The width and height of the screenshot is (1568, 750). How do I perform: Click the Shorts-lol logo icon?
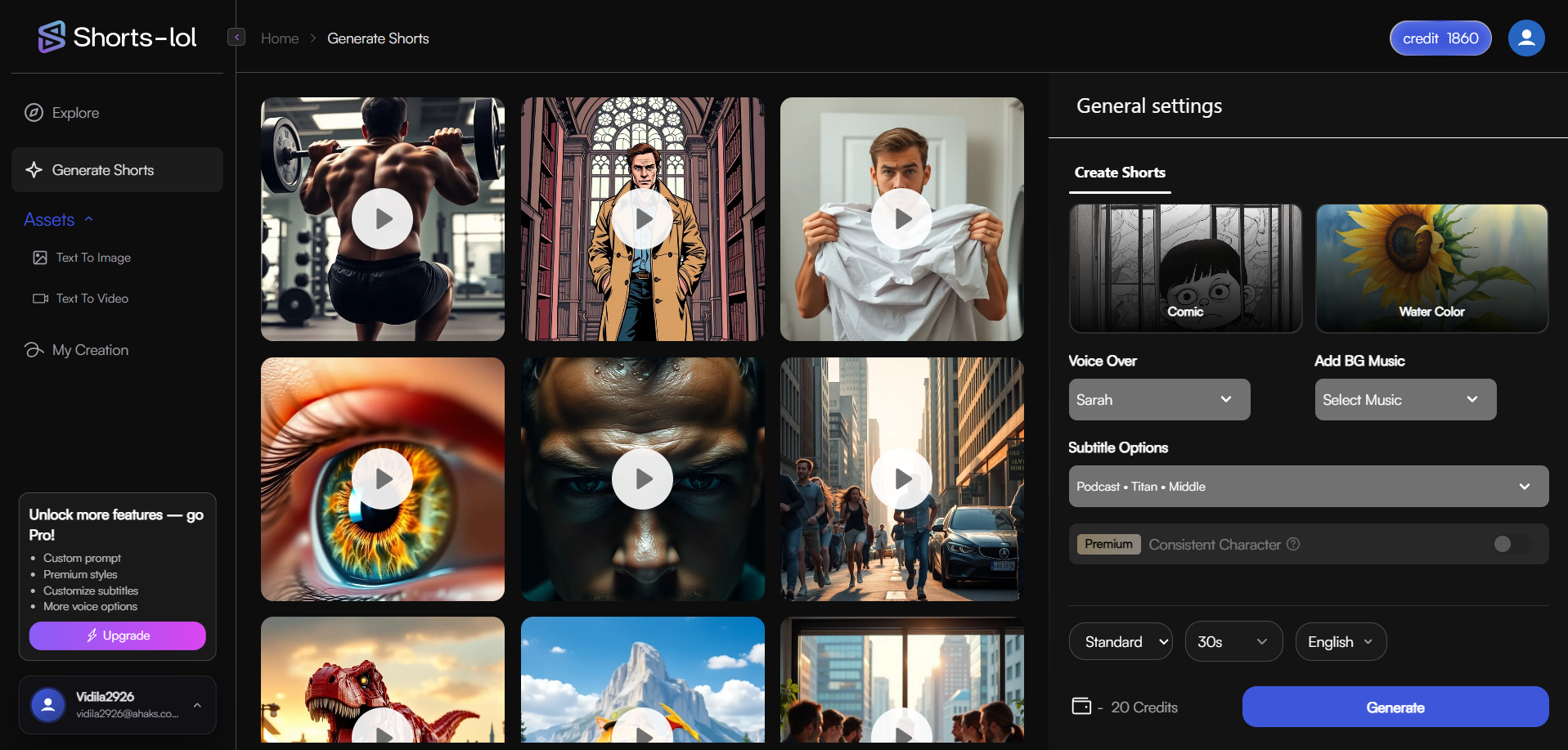[52, 37]
